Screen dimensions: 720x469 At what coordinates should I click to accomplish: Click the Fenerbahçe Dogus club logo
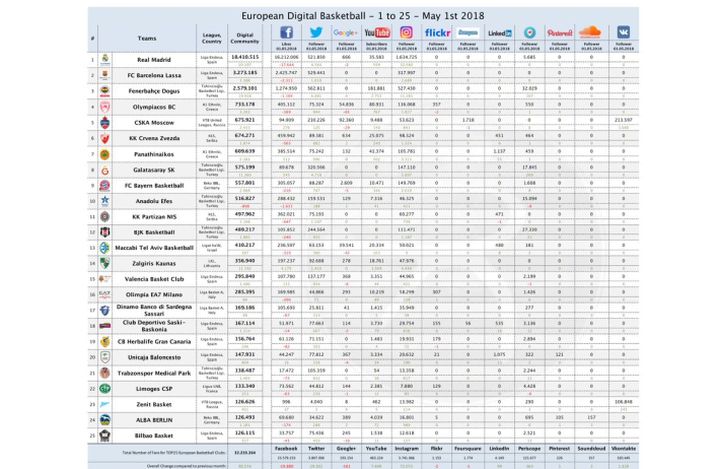pyautogui.click(x=105, y=91)
